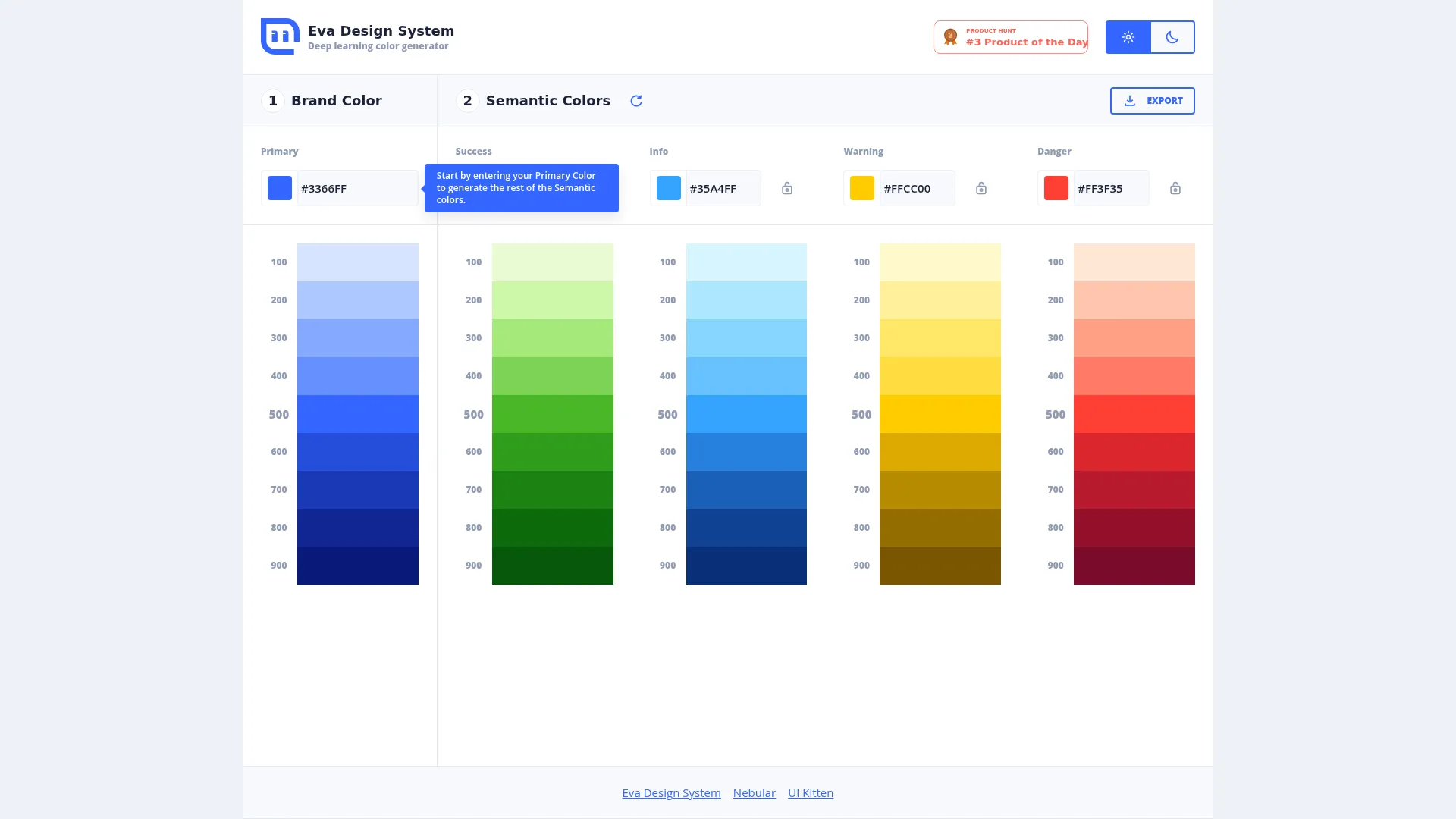Select Danger 900 shade swatch
This screenshot has width=1456, height=819.
[1134, 566]
